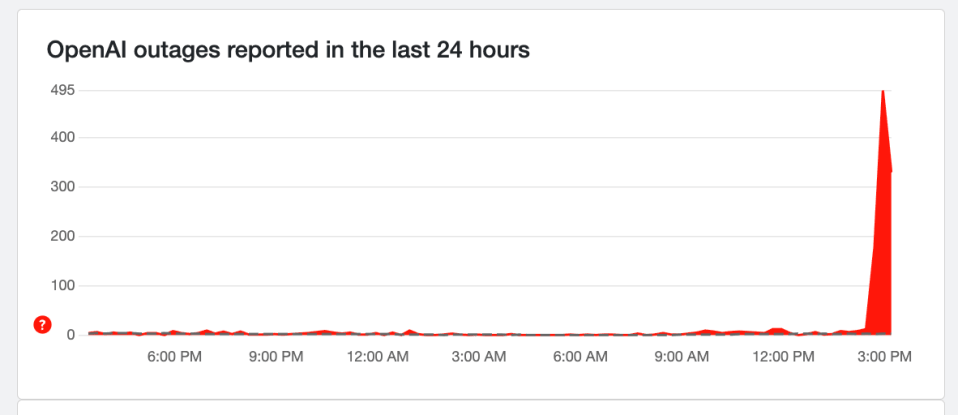Click the 400 value on the y-axis
Viewport: 958px width, 415px height.
point(62,138)
